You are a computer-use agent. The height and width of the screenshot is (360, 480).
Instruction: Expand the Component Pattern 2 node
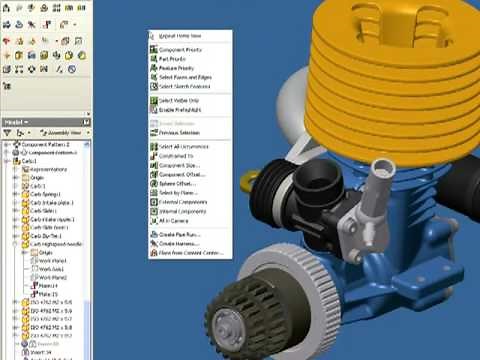coord(6,145)
